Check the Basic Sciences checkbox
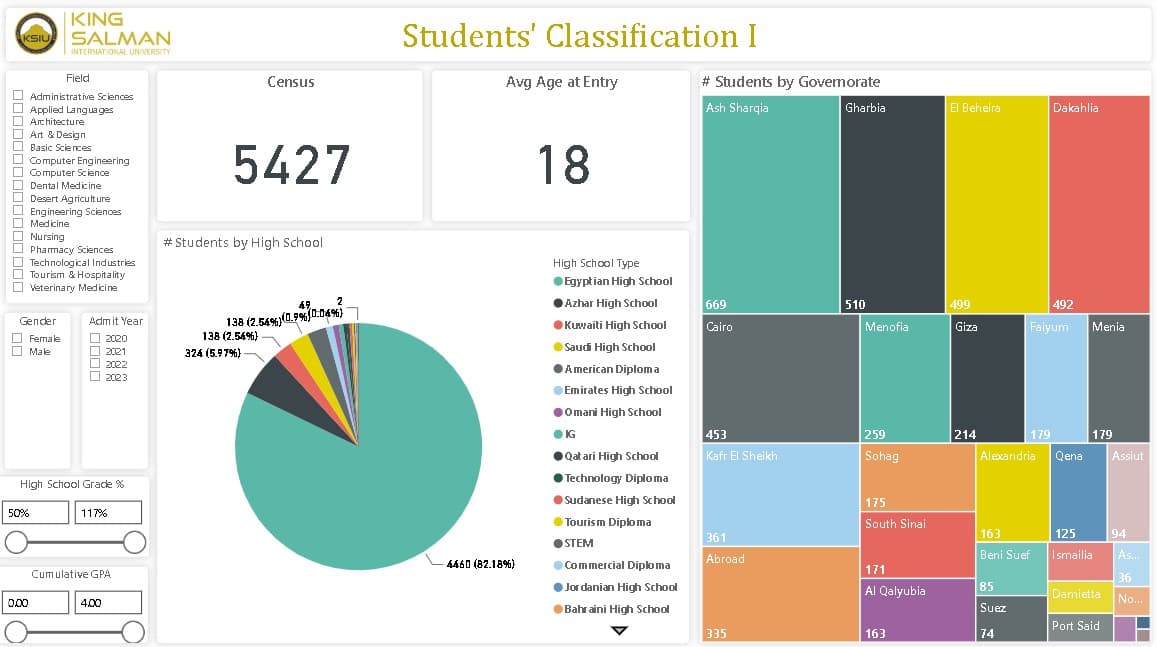1157x647 pixels. click(18, 147)
